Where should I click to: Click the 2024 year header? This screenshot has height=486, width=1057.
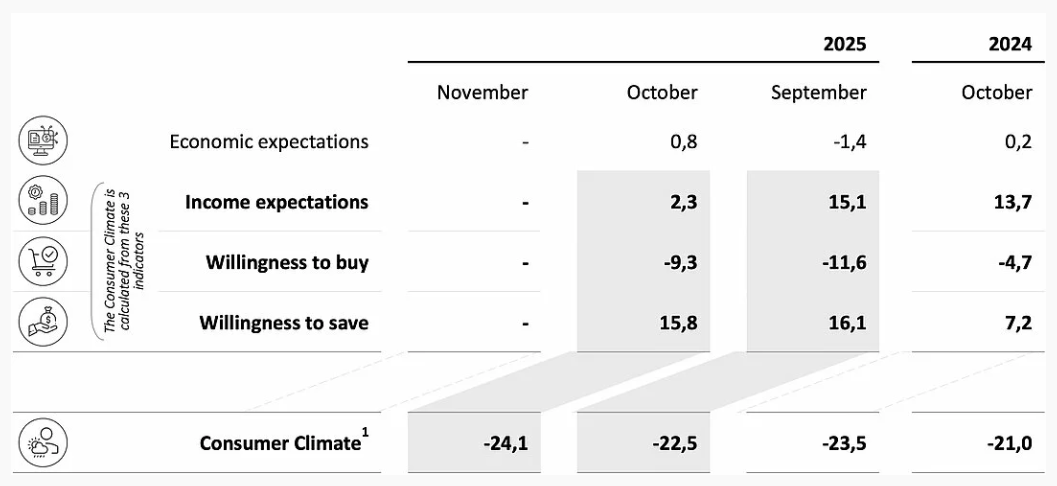point(1009,44)
